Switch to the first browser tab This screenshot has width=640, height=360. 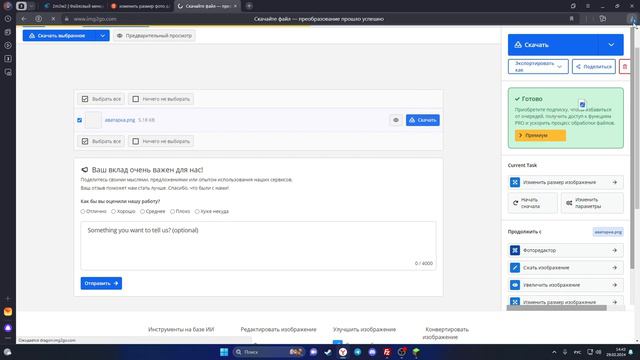pos(74,6)
